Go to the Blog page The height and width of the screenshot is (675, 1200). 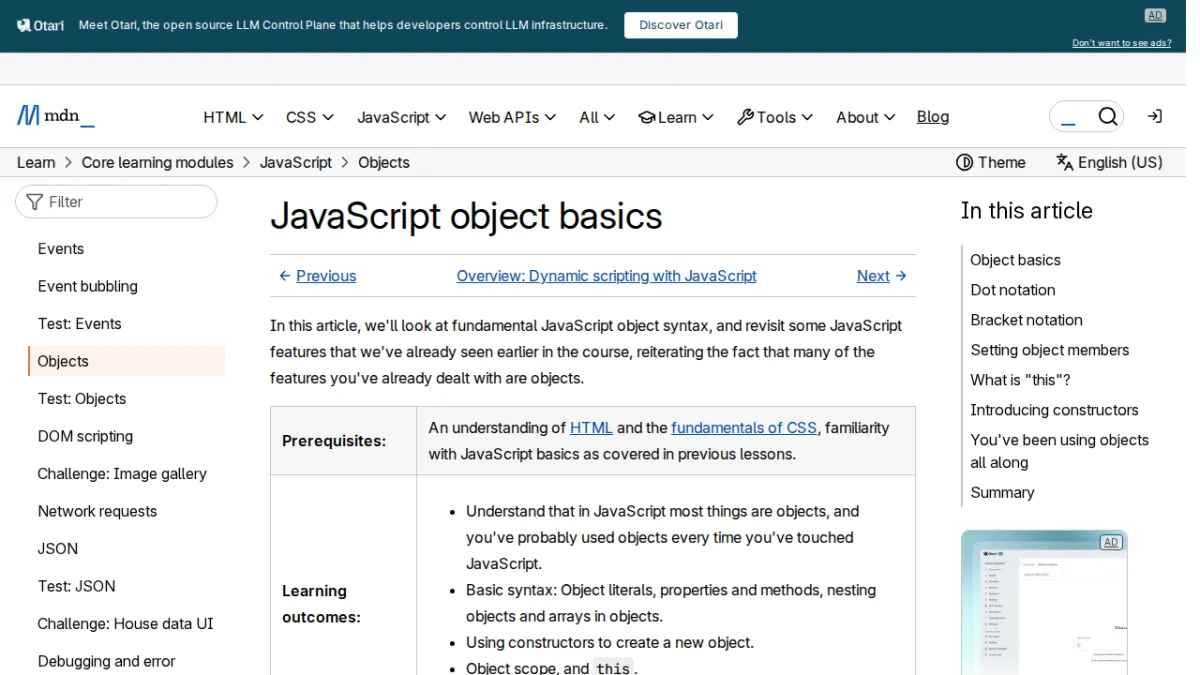(x=933, y=117)
